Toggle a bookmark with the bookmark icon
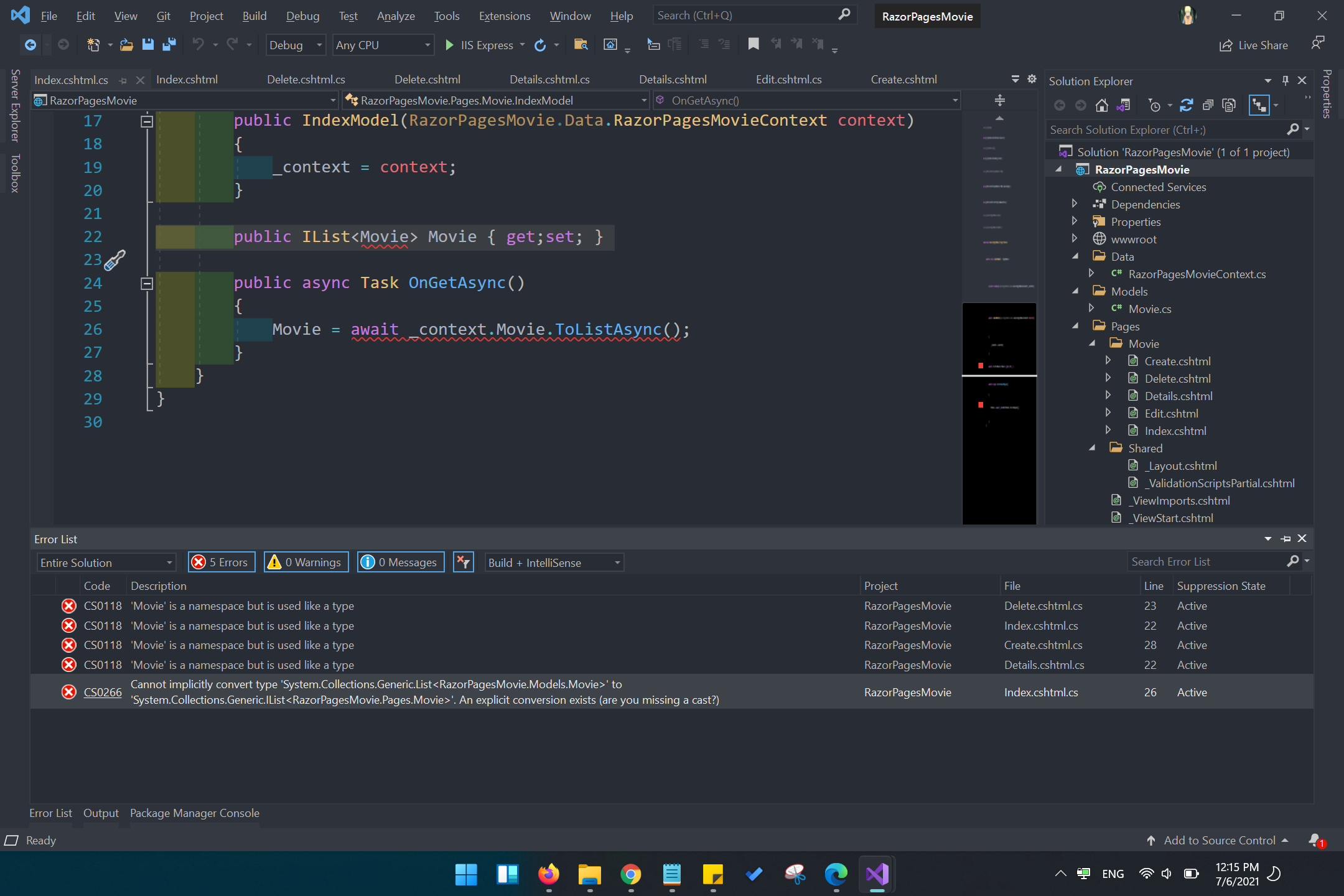The image size is (1344, 896). (x=754, y=44)
